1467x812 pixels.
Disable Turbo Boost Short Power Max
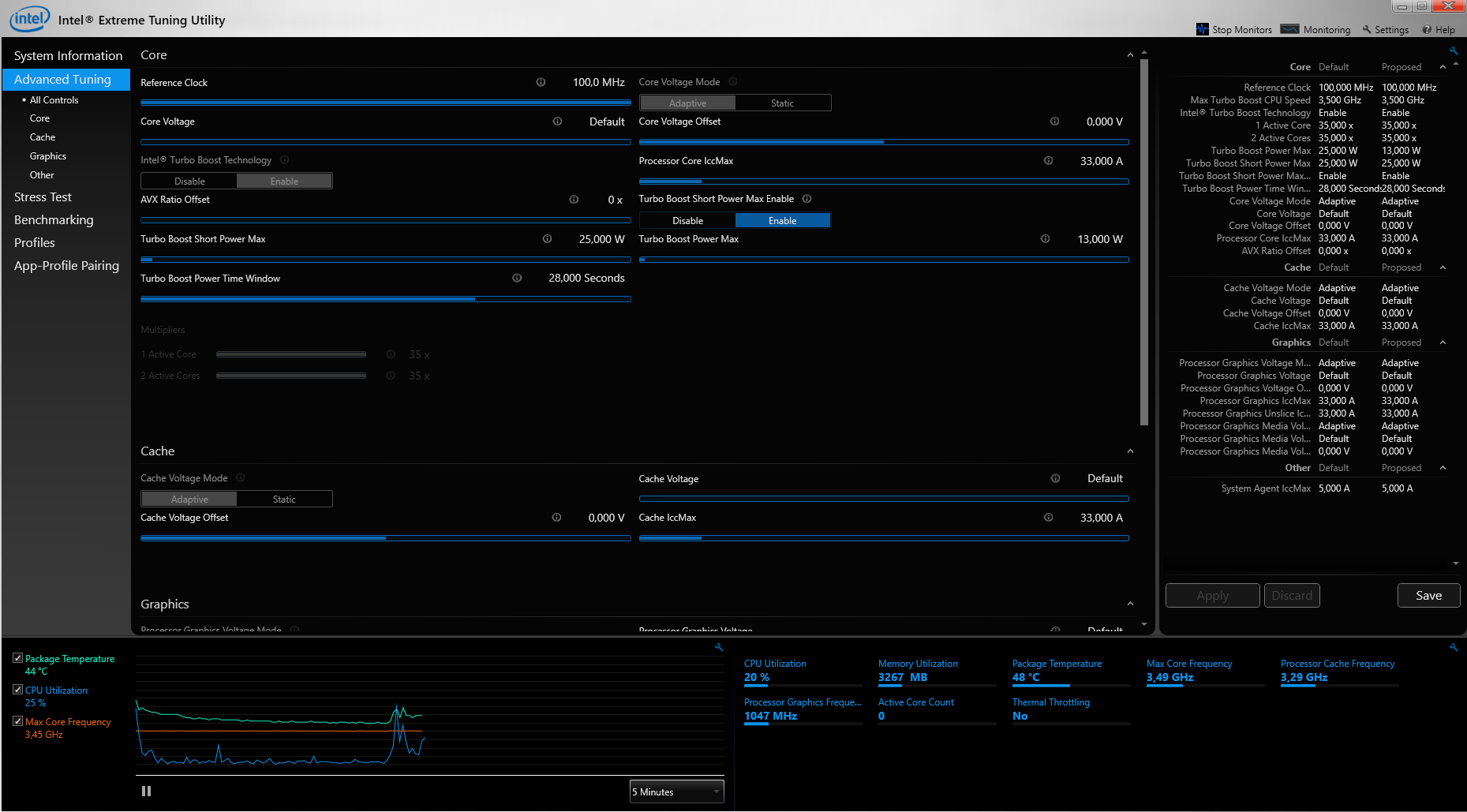click(x=687, y=221)
